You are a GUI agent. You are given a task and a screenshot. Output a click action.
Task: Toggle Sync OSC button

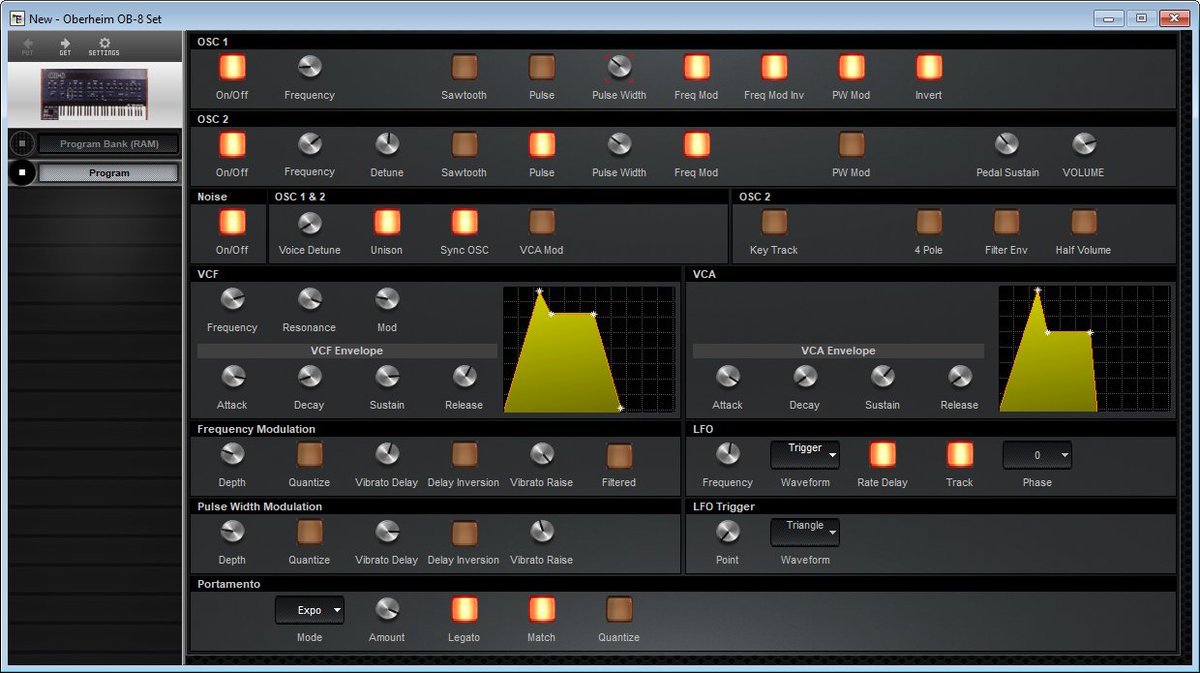point(464,222)
